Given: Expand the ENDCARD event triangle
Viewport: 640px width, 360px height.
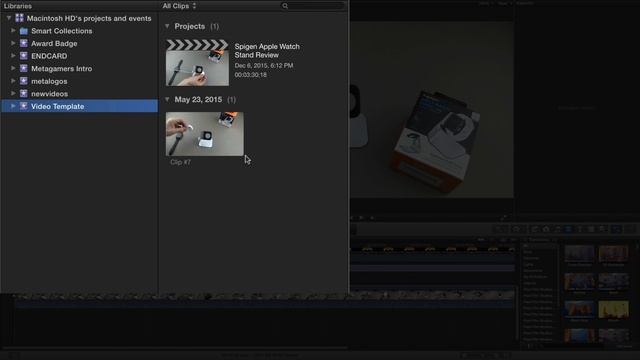Looking at the screenshot, I should [x=13, y=56].
